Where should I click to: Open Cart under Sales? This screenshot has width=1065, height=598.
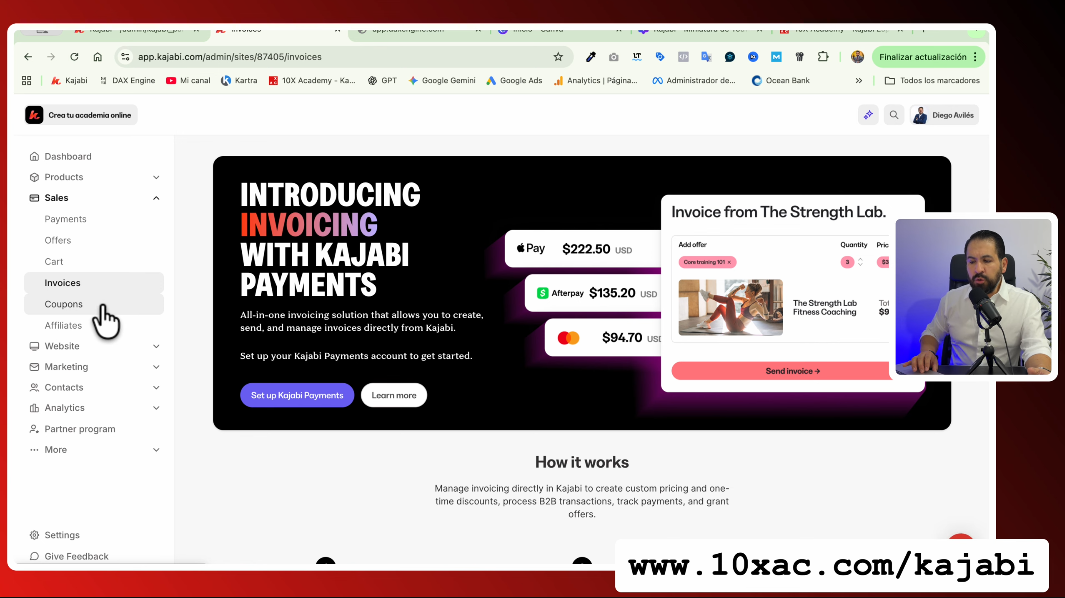(x=54, y=261)
